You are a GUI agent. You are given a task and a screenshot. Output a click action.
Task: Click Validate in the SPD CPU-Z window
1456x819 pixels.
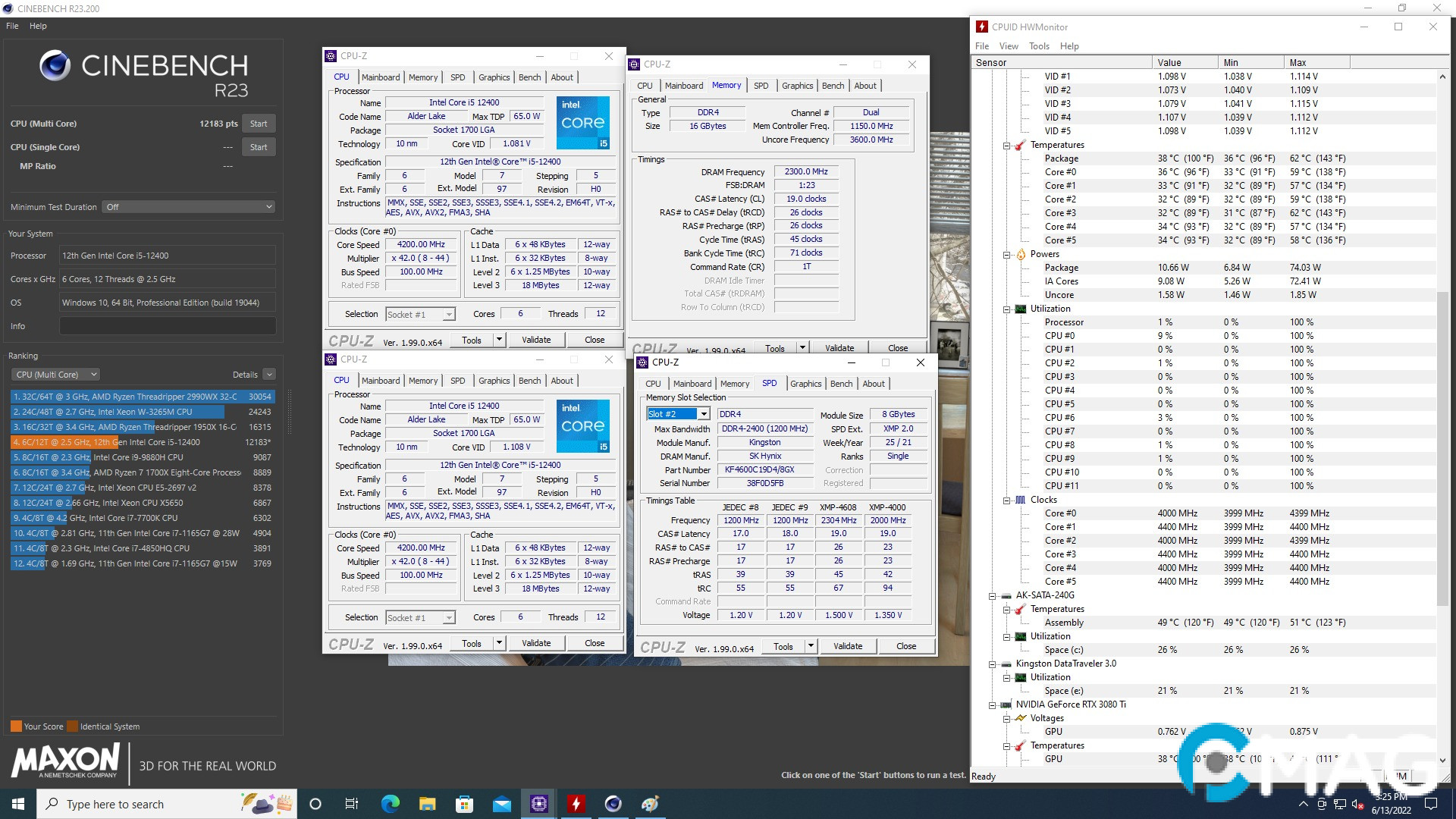coord(847,646)
